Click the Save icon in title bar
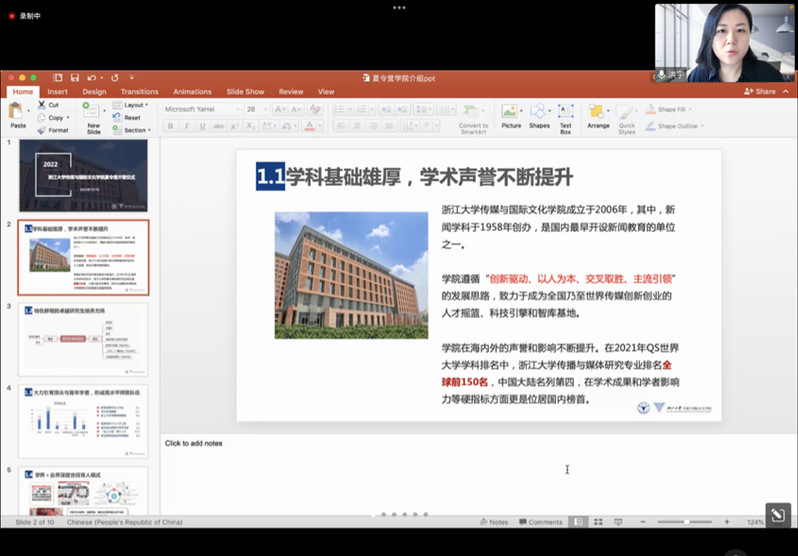This screenshot has width=798, height=556. tap(73, 77)
